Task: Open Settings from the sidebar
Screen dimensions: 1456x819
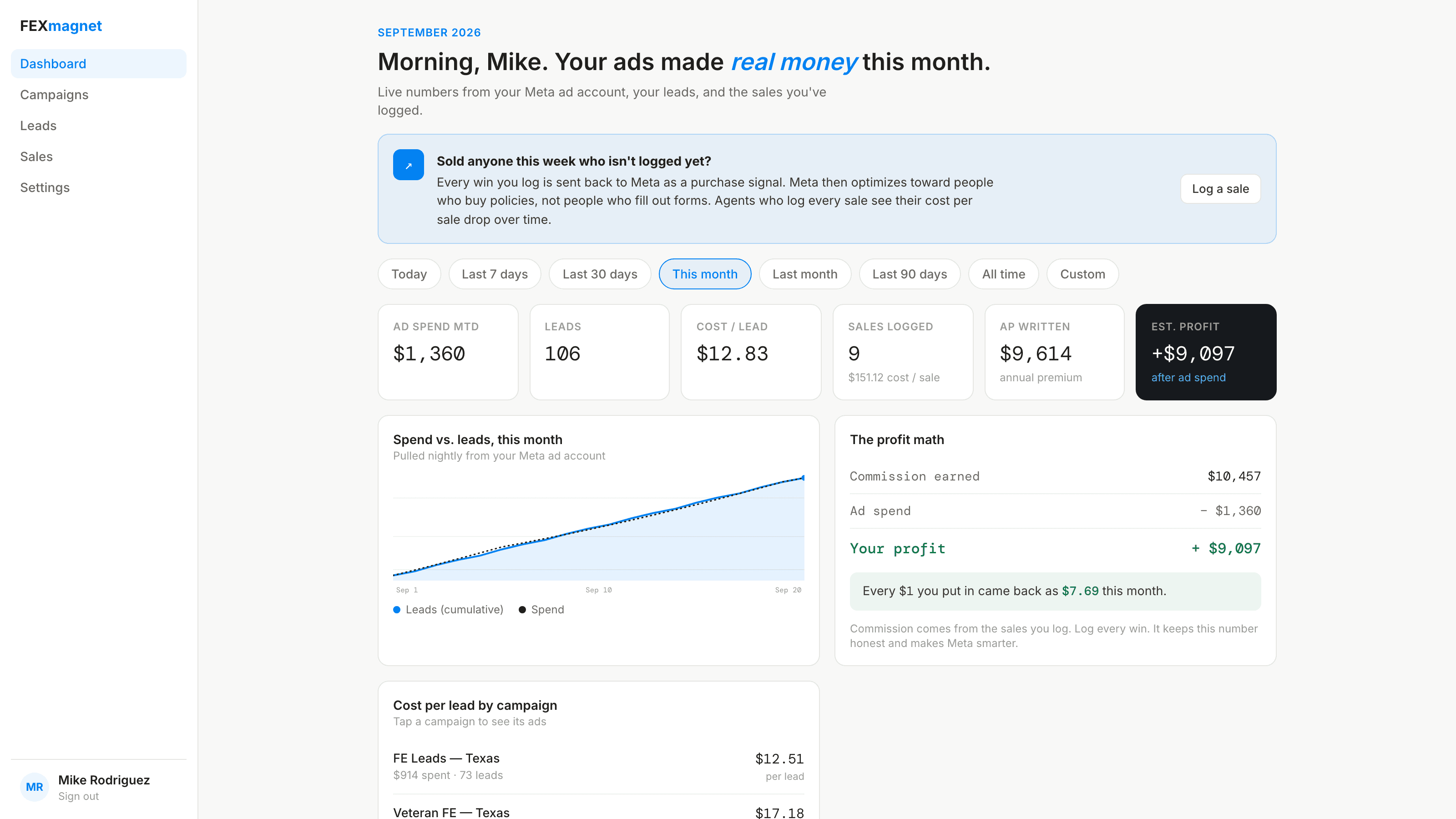Action: pyautogui.click(x=98, y=187)
